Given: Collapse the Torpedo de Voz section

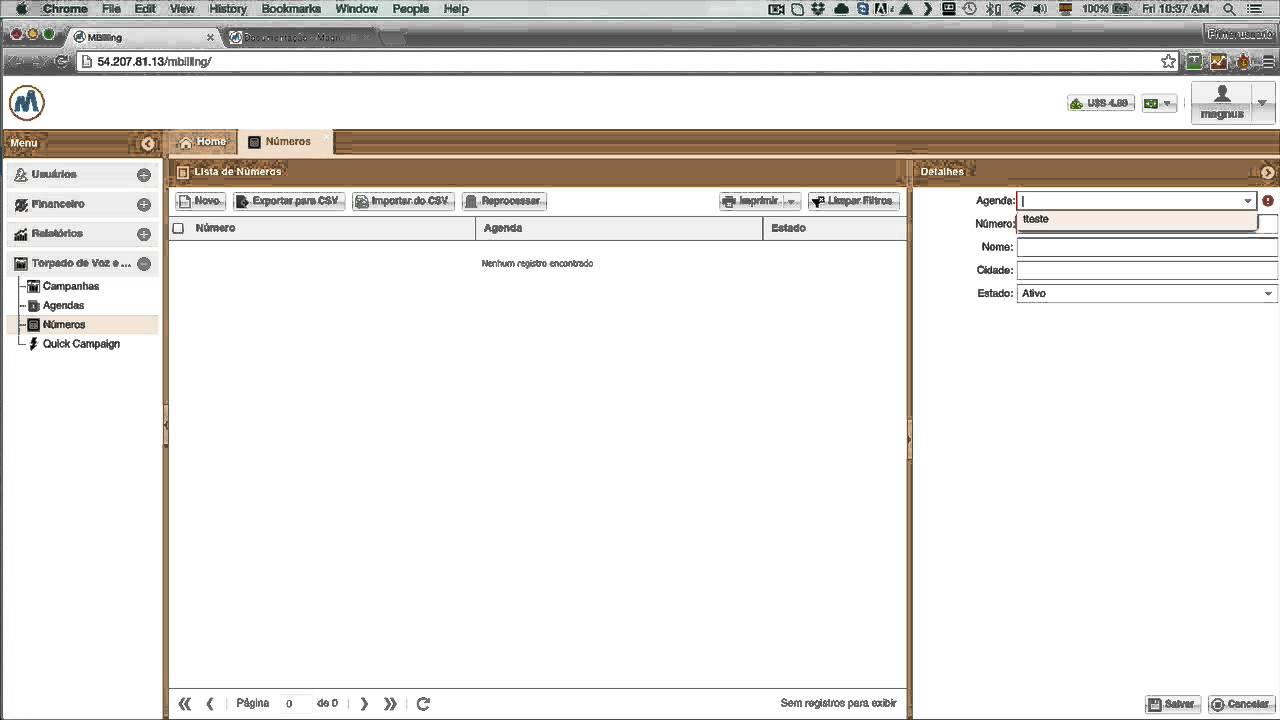Looking at the screenshot, I should point(144,264).
